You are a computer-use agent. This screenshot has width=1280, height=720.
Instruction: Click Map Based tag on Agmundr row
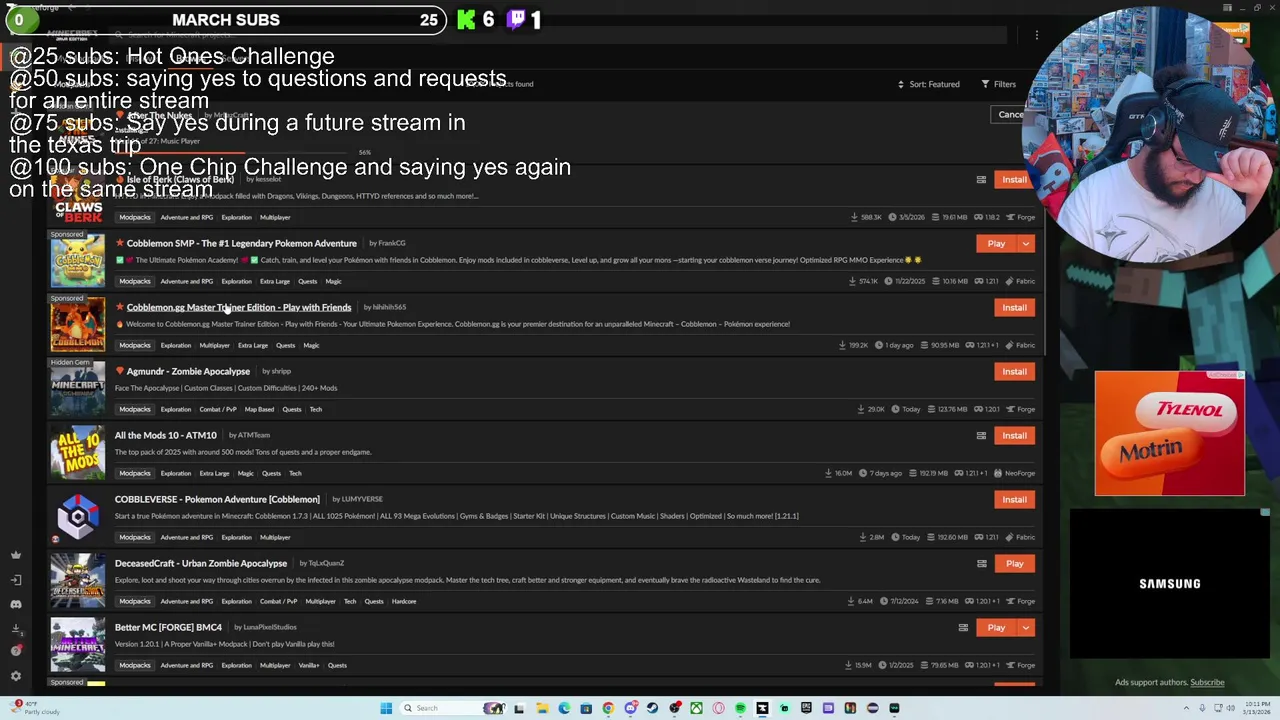(x=259, y=410)
